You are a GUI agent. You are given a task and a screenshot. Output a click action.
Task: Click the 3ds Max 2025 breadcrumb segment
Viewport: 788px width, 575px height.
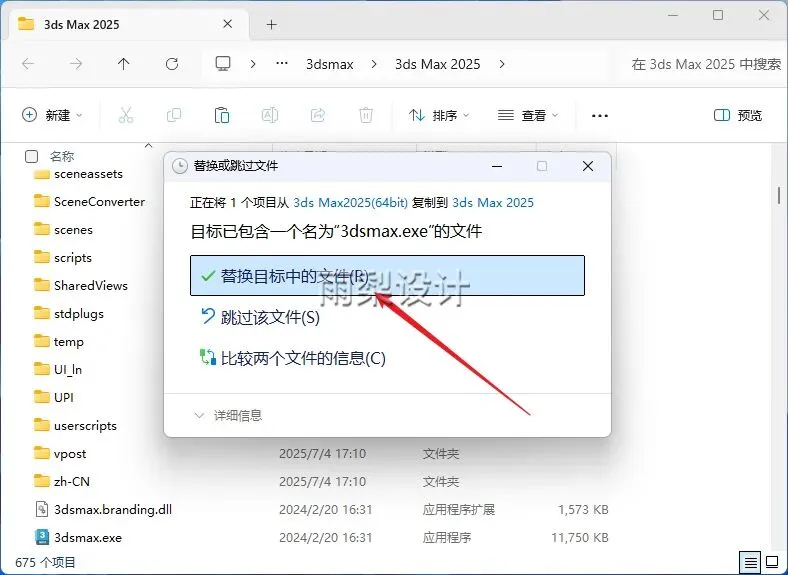[437, 64]
